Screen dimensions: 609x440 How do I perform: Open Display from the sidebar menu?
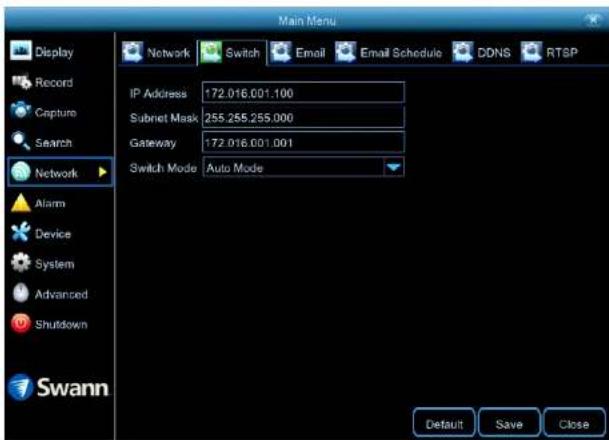pyautogui.click(x=54, y=52)
